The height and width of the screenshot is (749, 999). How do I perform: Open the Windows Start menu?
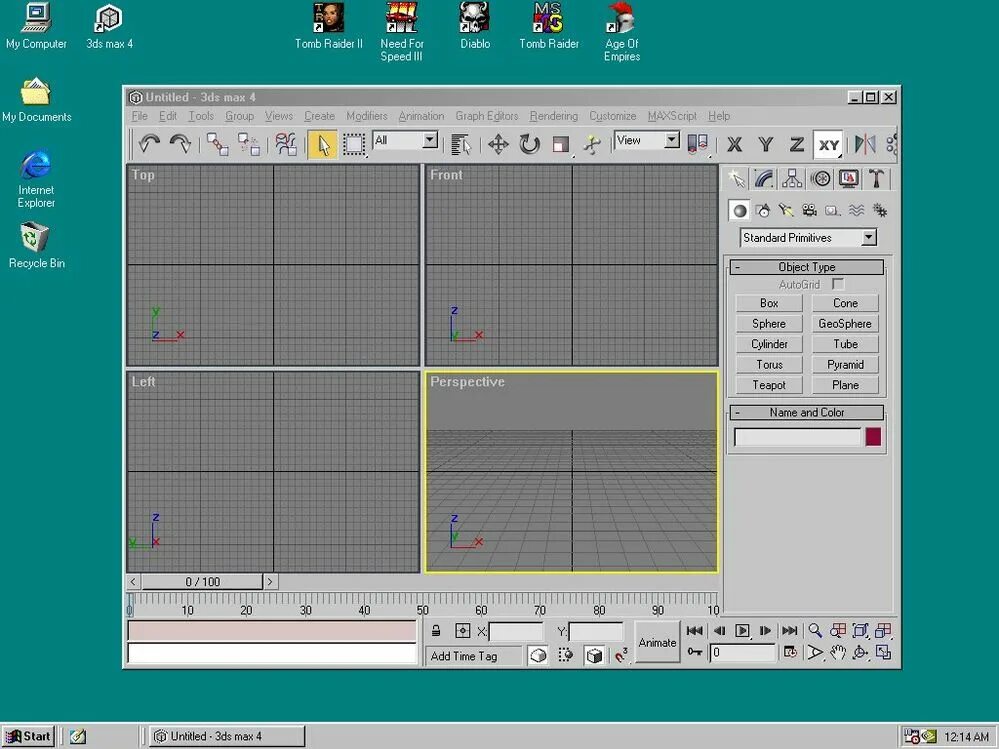pyautogui.click(x=28, y=736)
